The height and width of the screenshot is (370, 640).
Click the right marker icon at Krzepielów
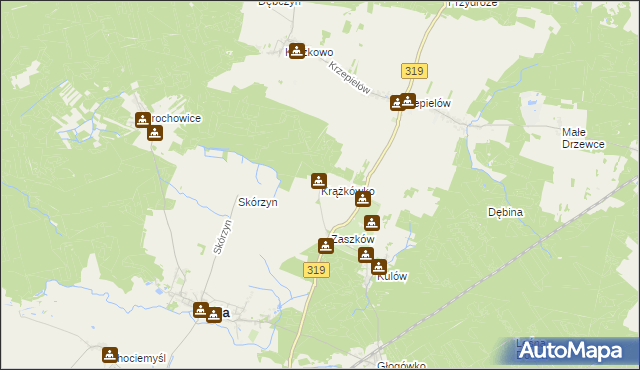408,101
